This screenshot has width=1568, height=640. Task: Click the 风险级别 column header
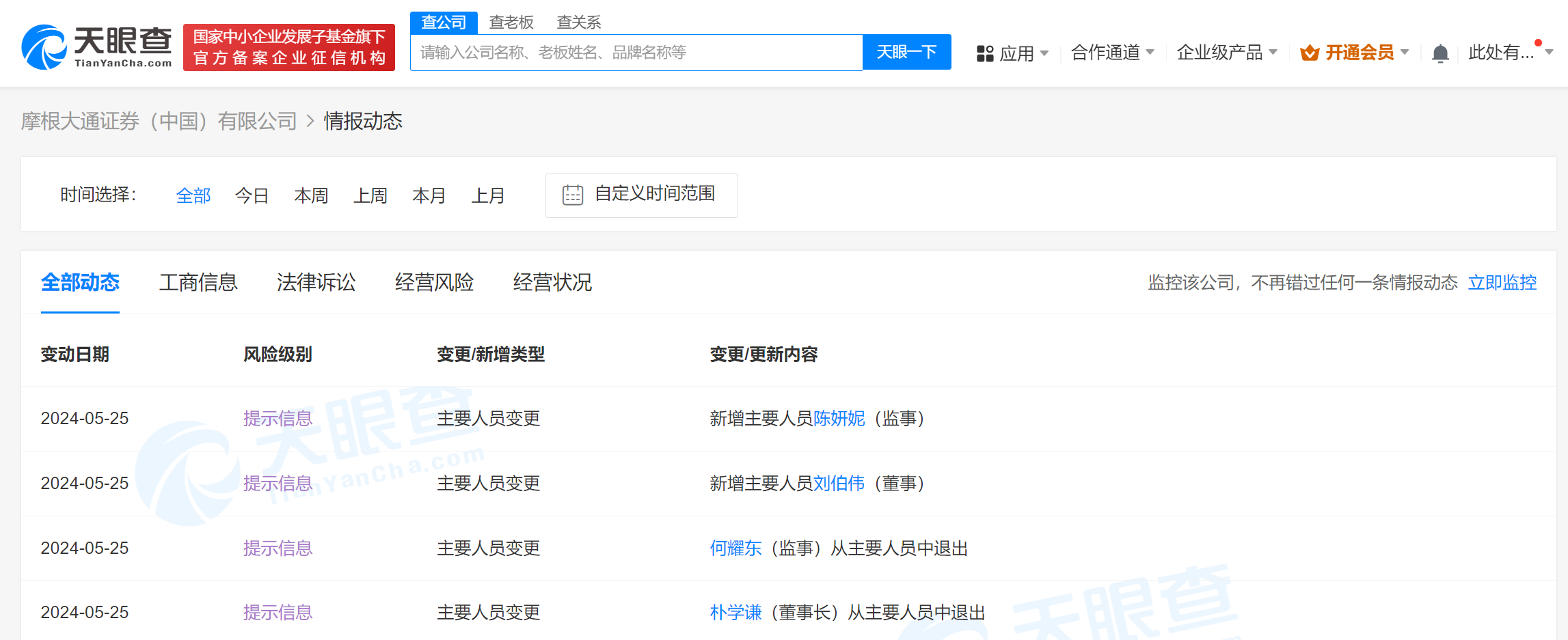[x=278, y=354]
